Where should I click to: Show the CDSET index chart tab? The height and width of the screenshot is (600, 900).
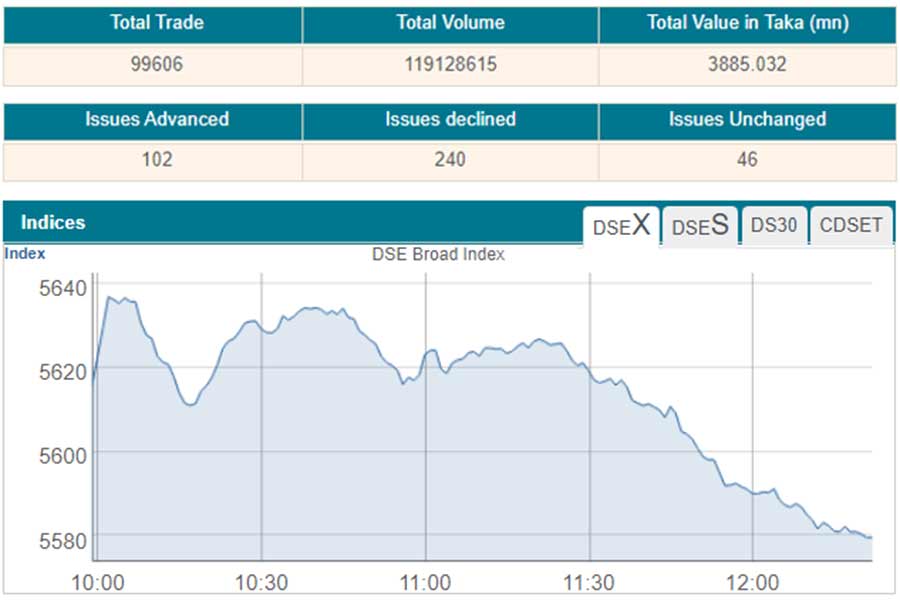click(x=851, y=226)
